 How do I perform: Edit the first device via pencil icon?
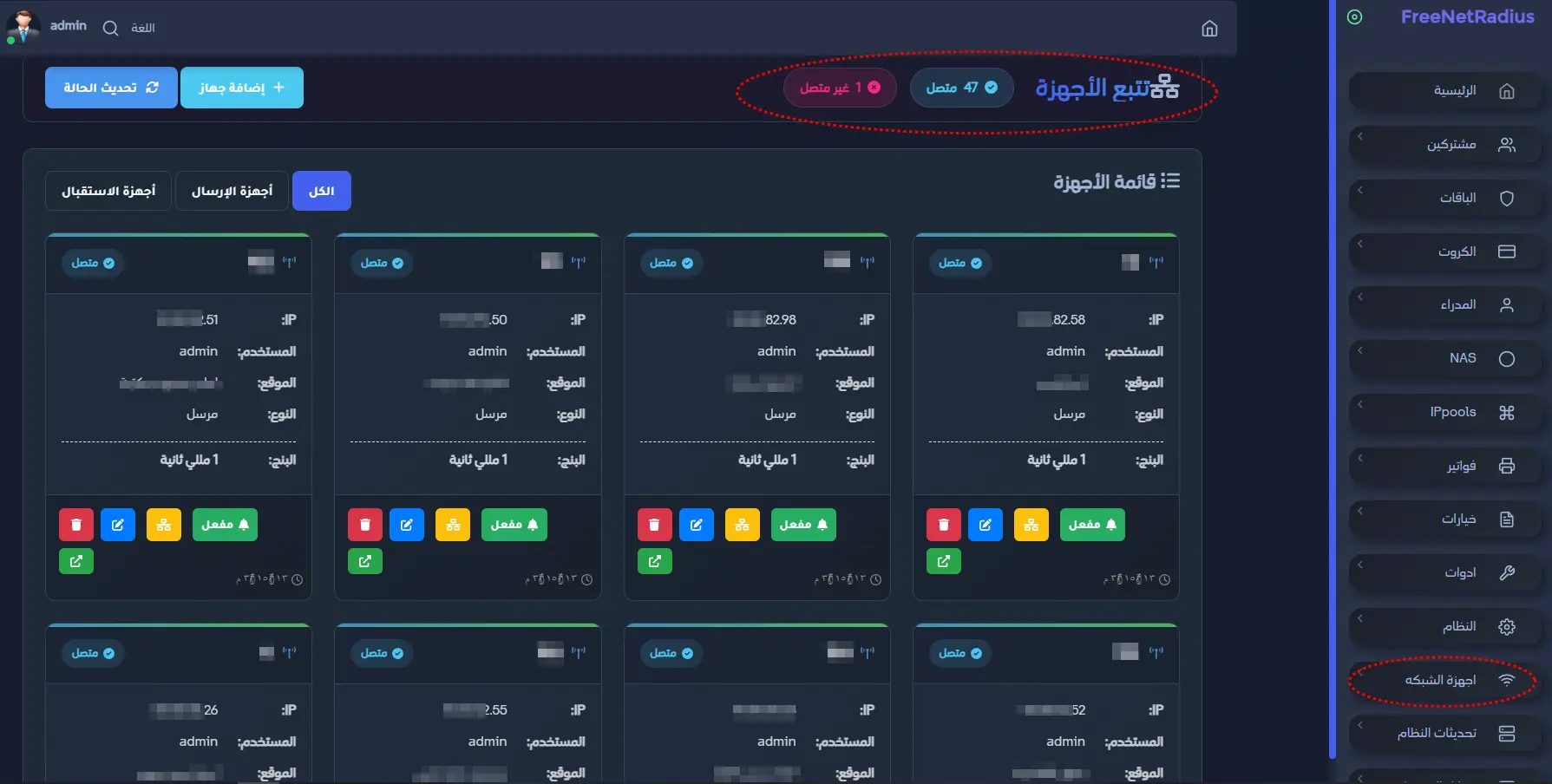coord(118,524)
